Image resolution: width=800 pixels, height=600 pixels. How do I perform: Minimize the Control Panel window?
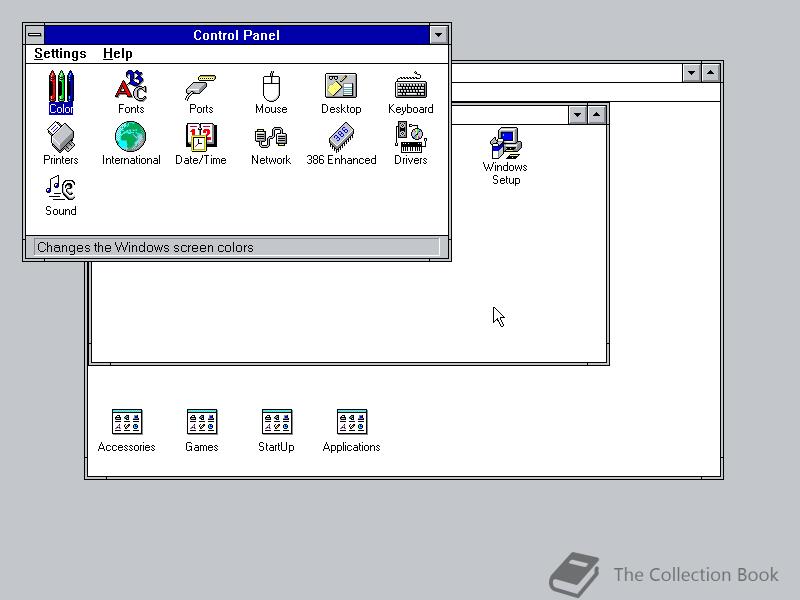[438, 35]
